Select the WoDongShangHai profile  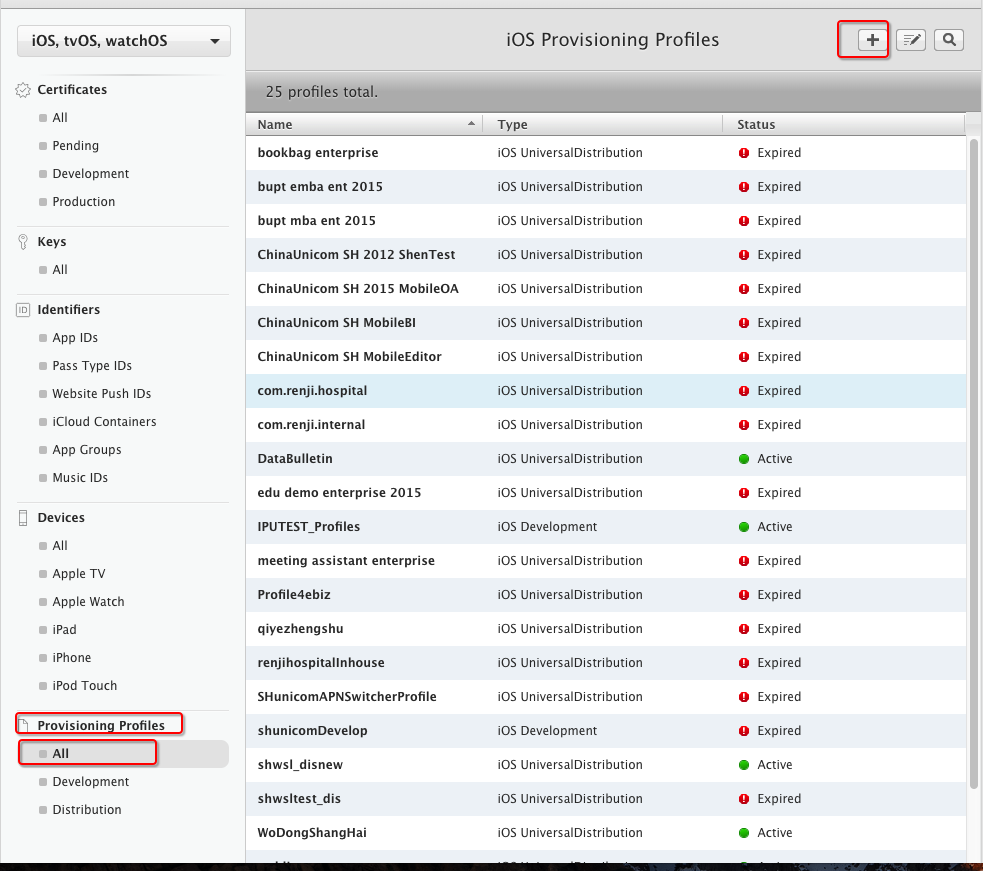[606, 833]
